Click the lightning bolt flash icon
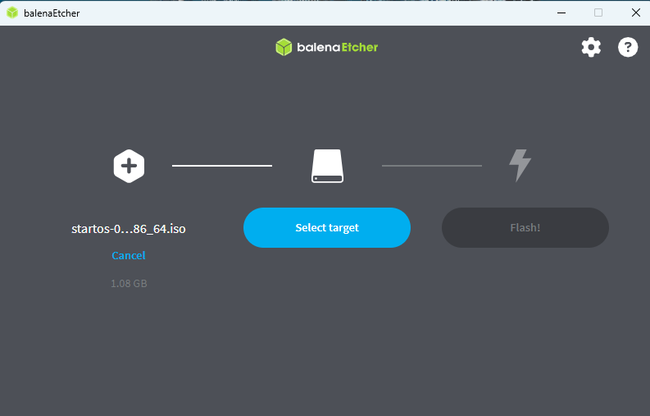This screenshot has height=416, width=650. pyautogui.click(x=520, y=165)
